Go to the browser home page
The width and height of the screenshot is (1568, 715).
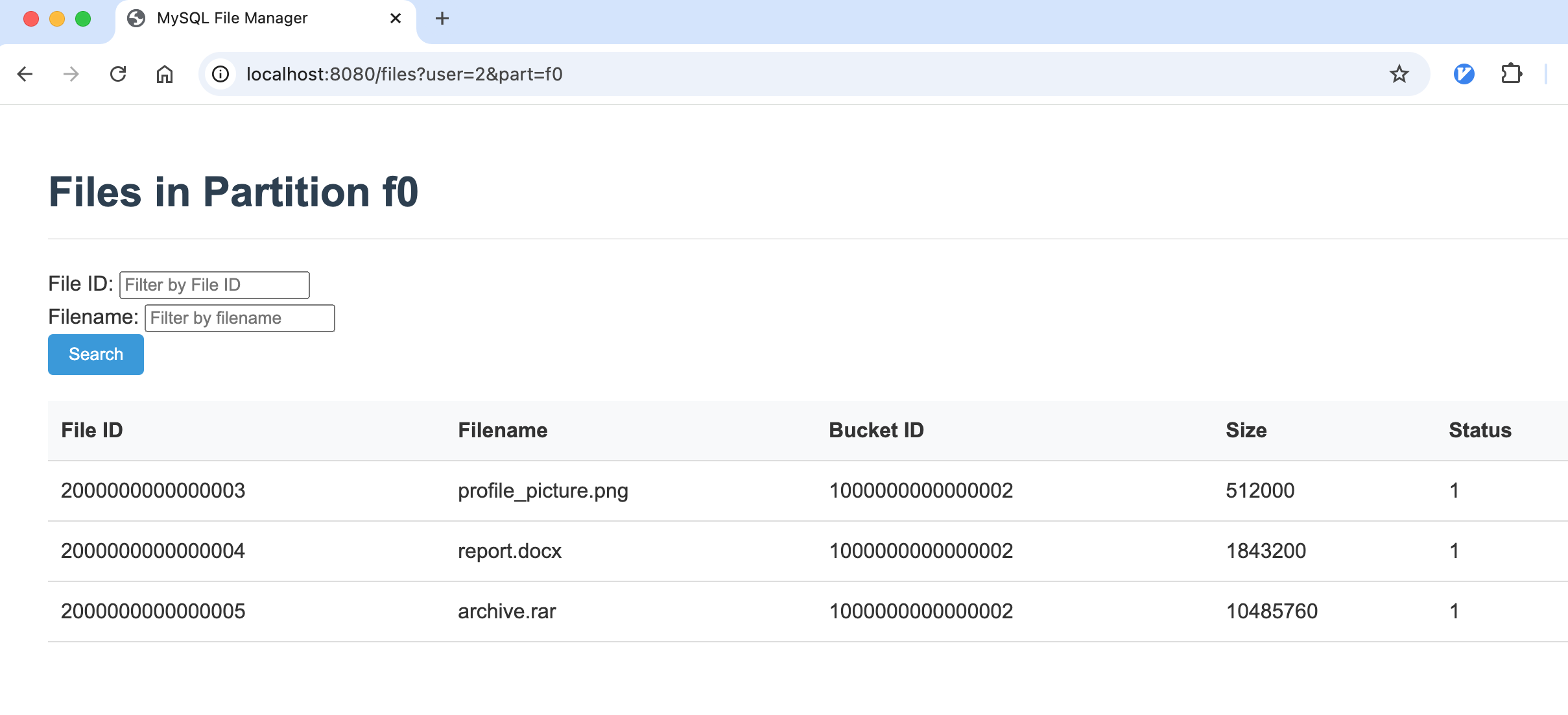[165, 74]
